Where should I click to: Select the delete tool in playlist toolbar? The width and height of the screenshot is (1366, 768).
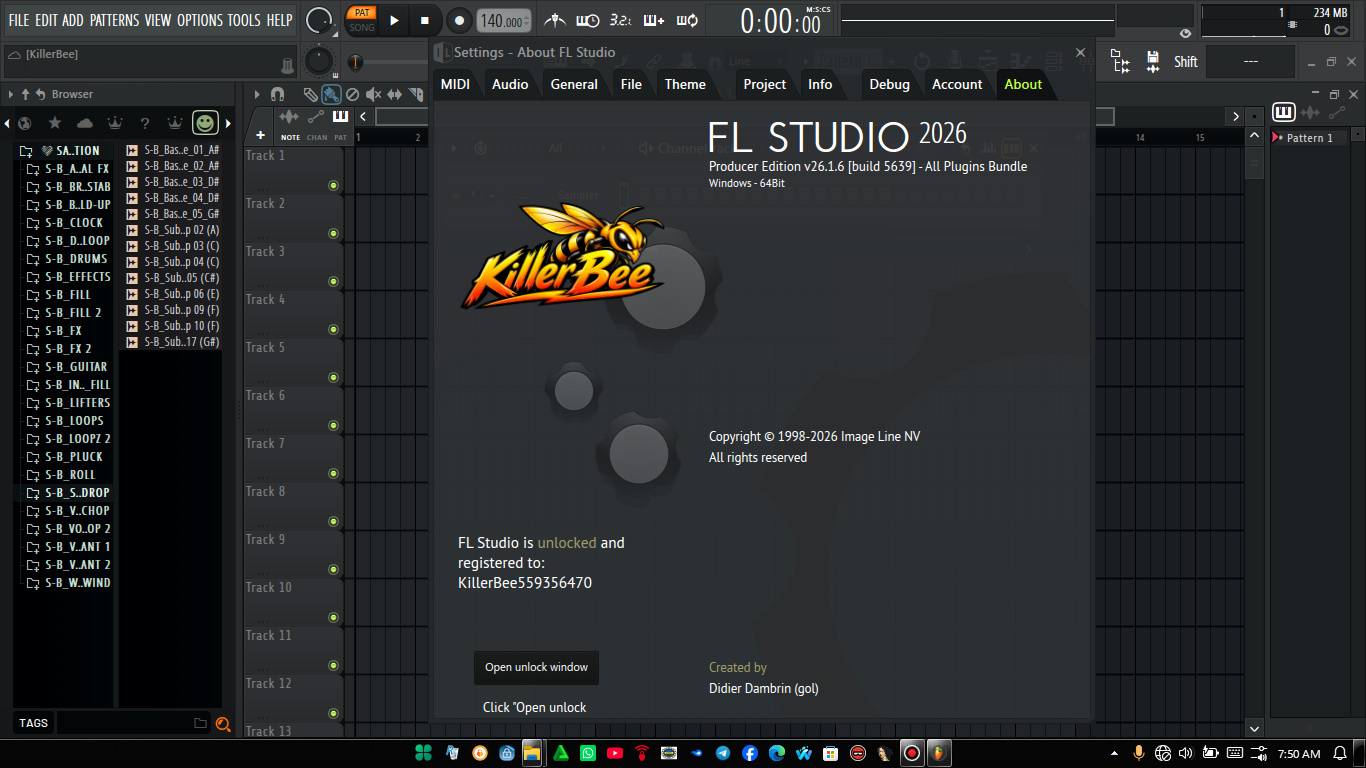coord(352,94)
